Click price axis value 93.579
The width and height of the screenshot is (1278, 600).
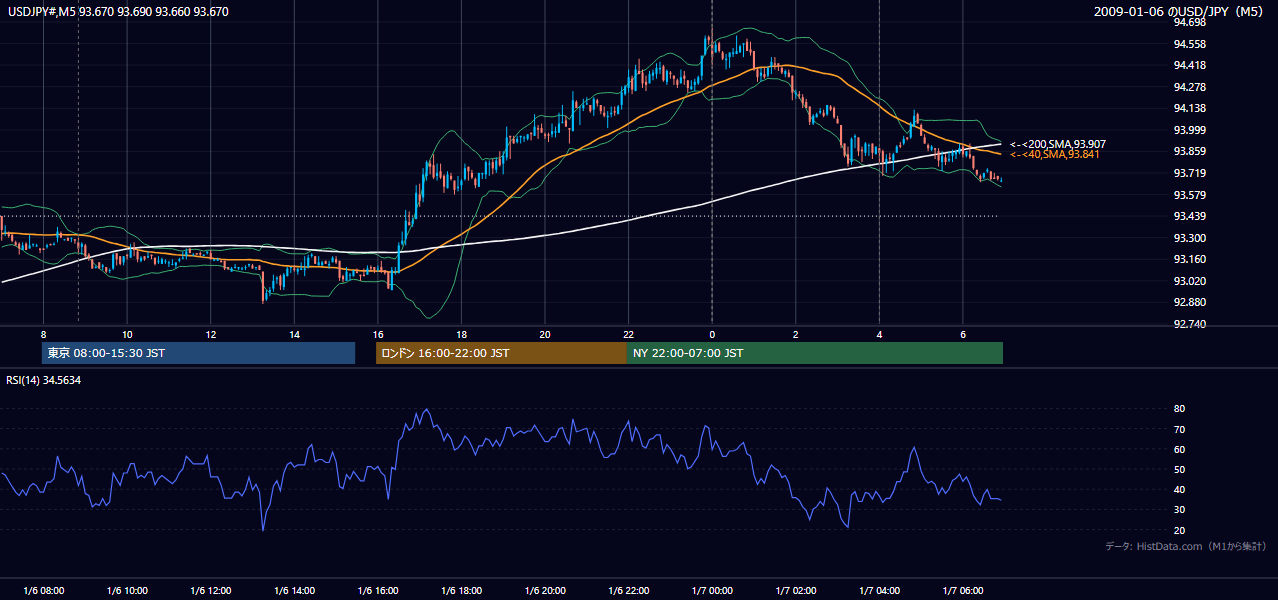[x=1189, y=195]
